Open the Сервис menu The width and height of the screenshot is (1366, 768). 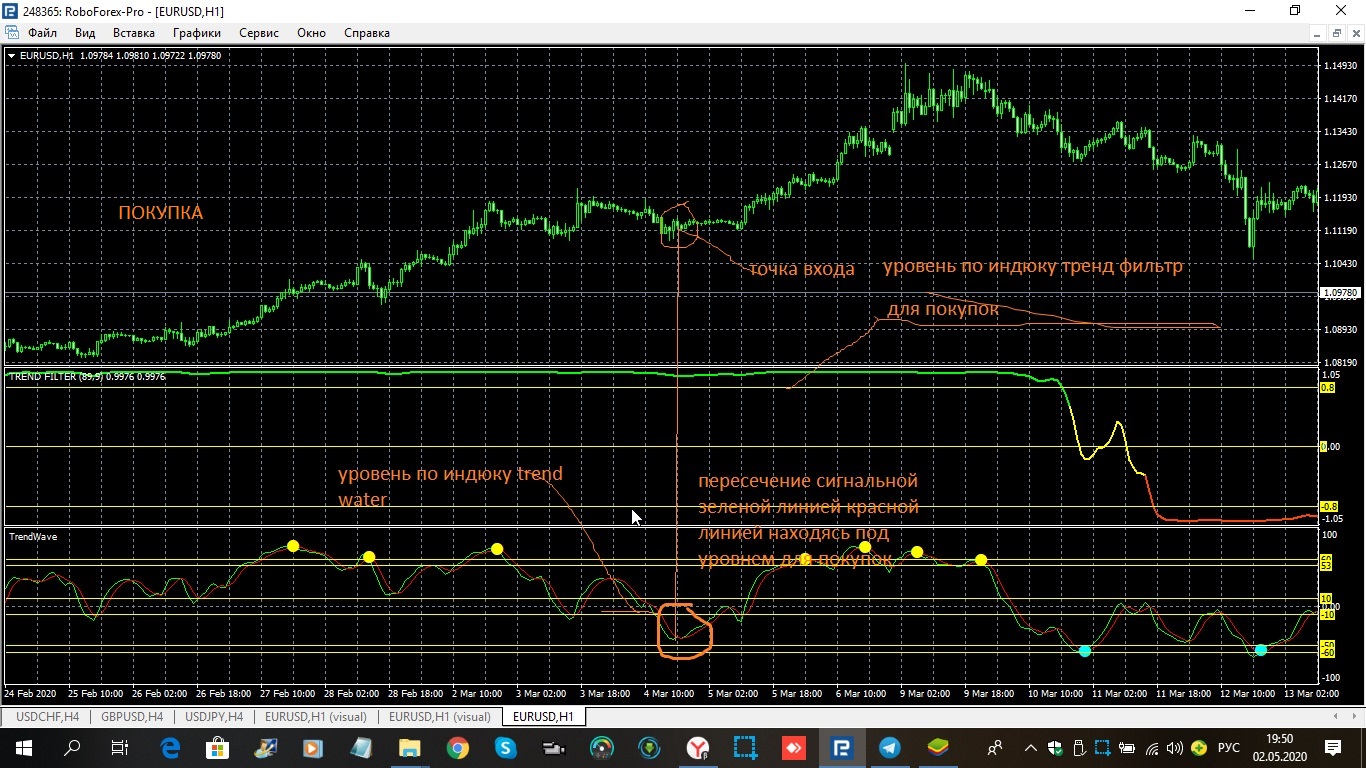point(259,33)
